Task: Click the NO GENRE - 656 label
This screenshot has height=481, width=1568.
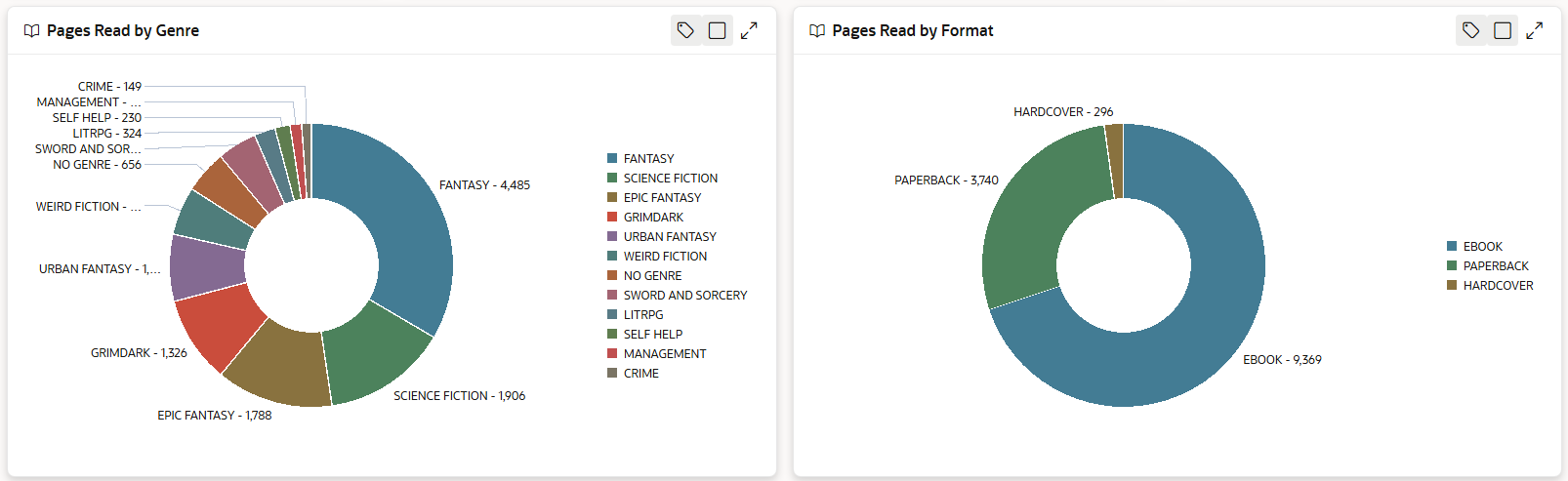Action: (97, 164)
